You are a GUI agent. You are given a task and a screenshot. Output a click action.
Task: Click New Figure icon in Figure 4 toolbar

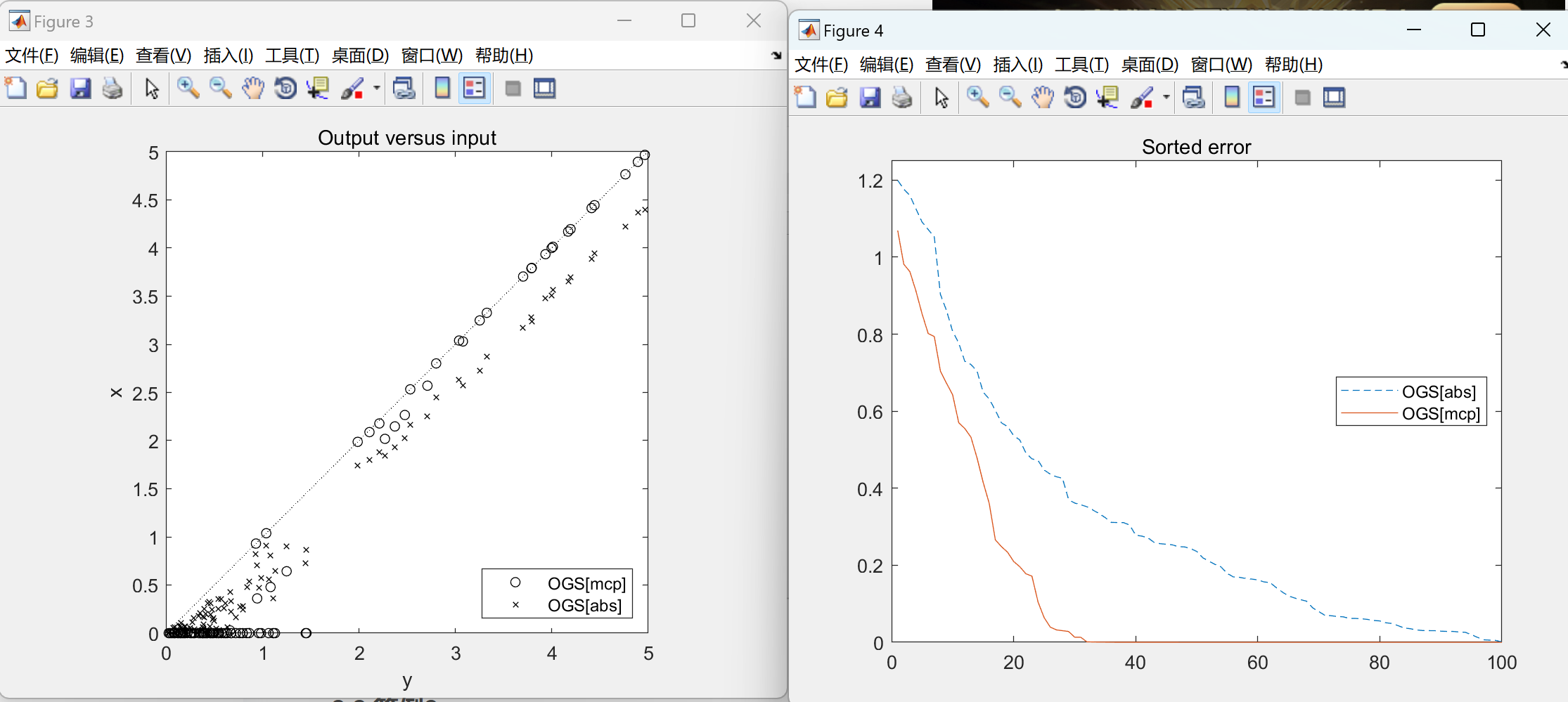tap(805, 98)
